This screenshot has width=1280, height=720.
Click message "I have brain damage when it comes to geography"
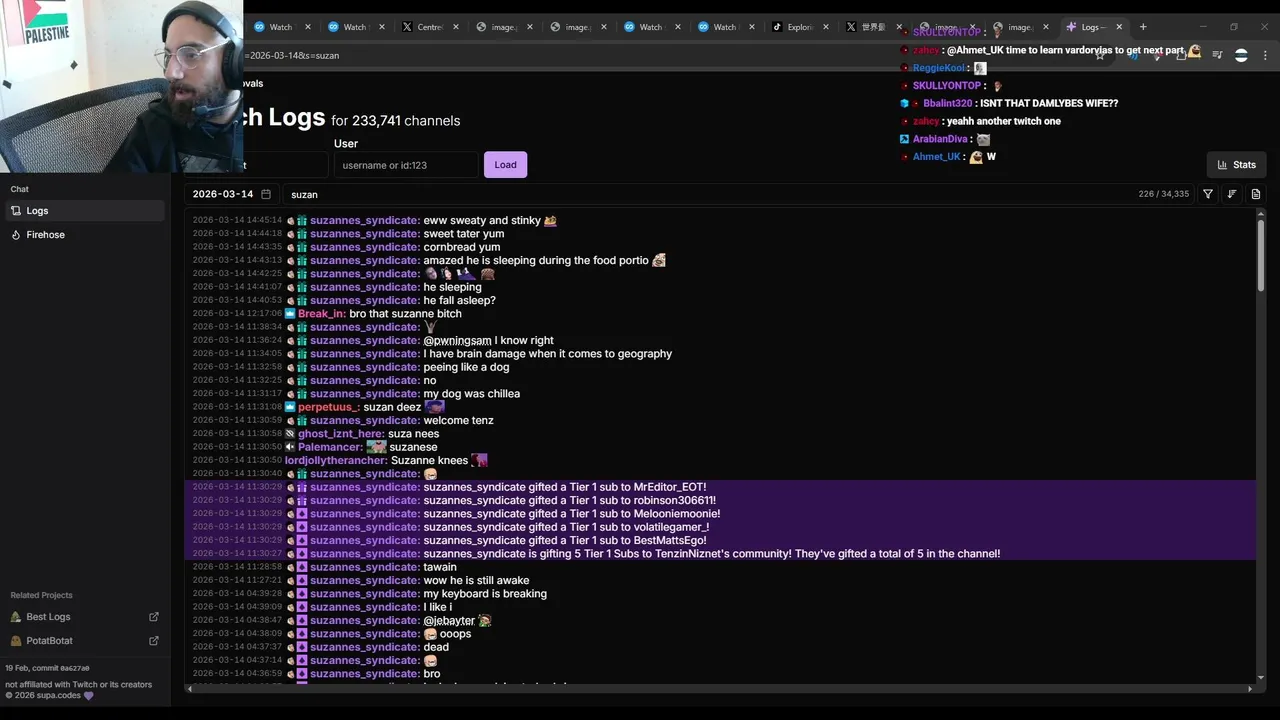point(547,354)
